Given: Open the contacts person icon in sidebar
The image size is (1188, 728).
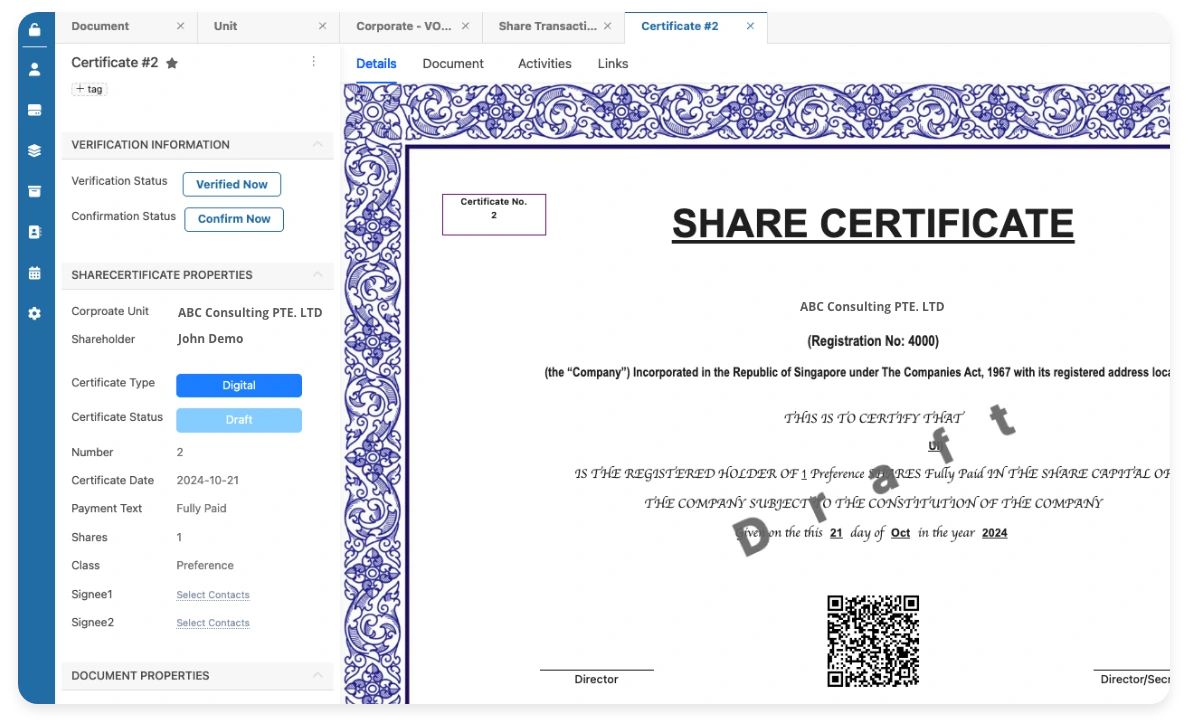Looking at the screenshot, I should 34,70.
